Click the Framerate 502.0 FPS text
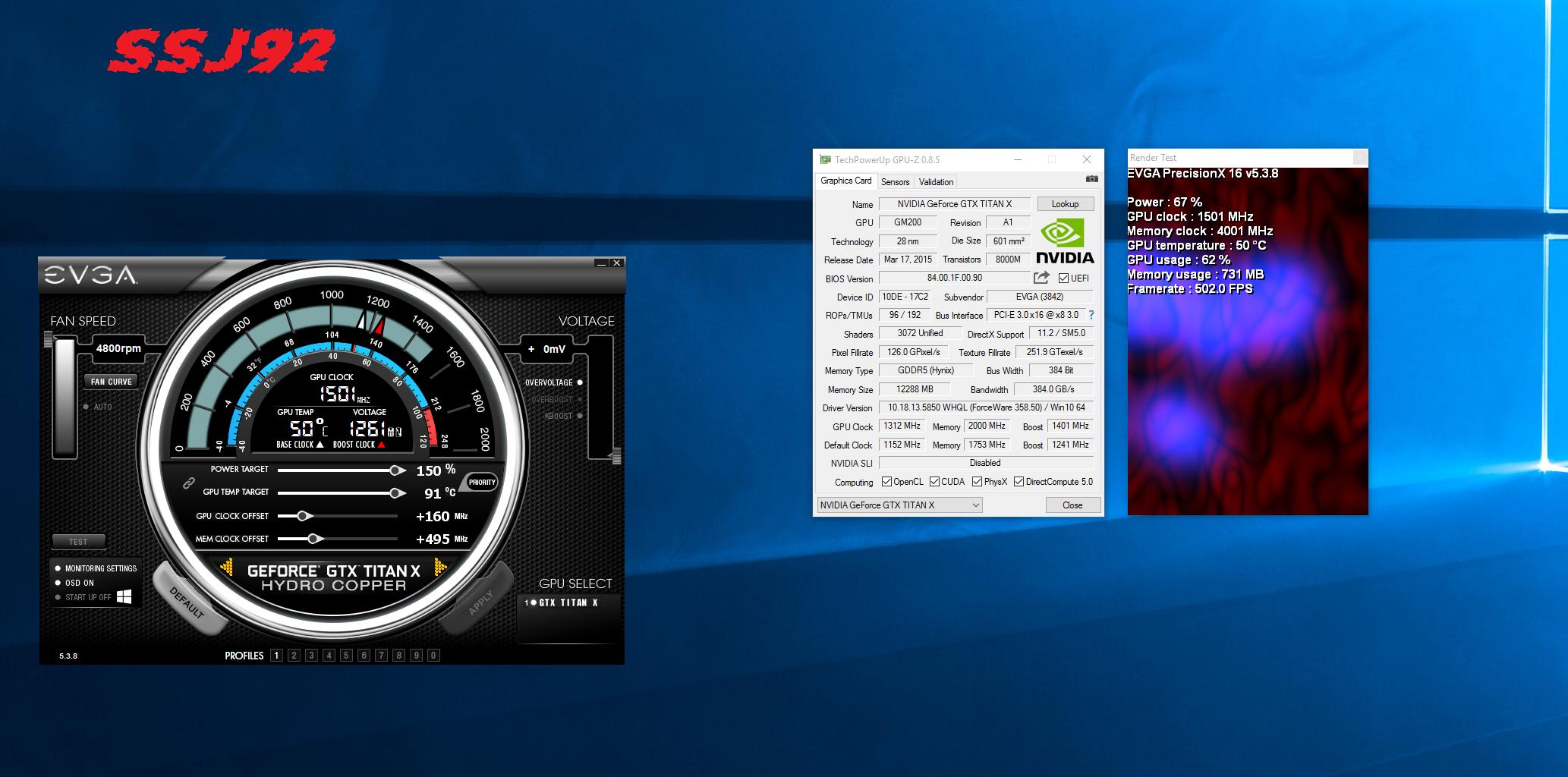Viewport: 1568px width, 777px height. pos(1190,289)
